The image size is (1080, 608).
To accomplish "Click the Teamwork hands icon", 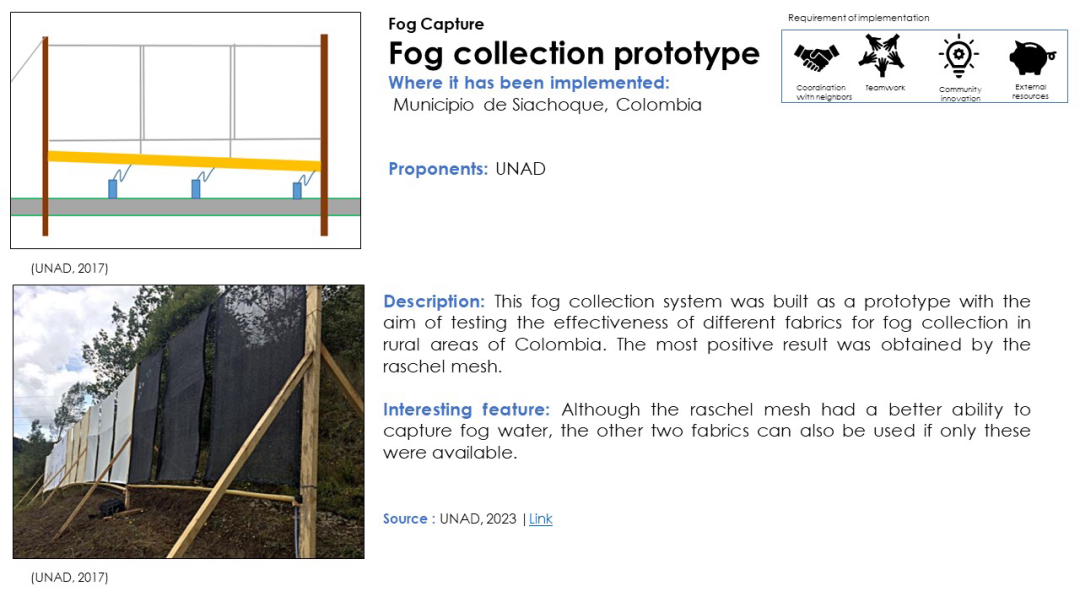I will 881,55.
